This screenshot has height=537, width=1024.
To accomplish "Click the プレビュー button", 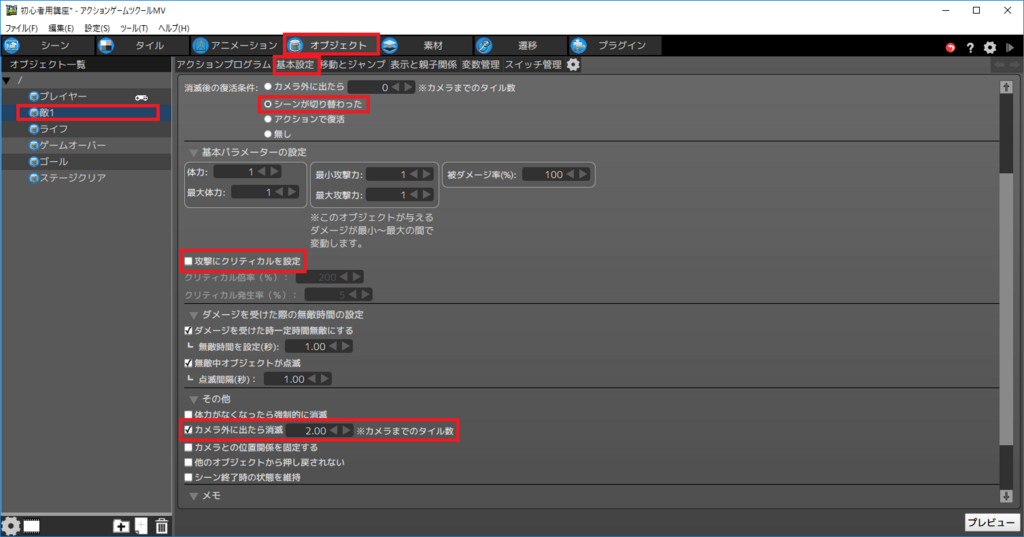I will point(991,523).
